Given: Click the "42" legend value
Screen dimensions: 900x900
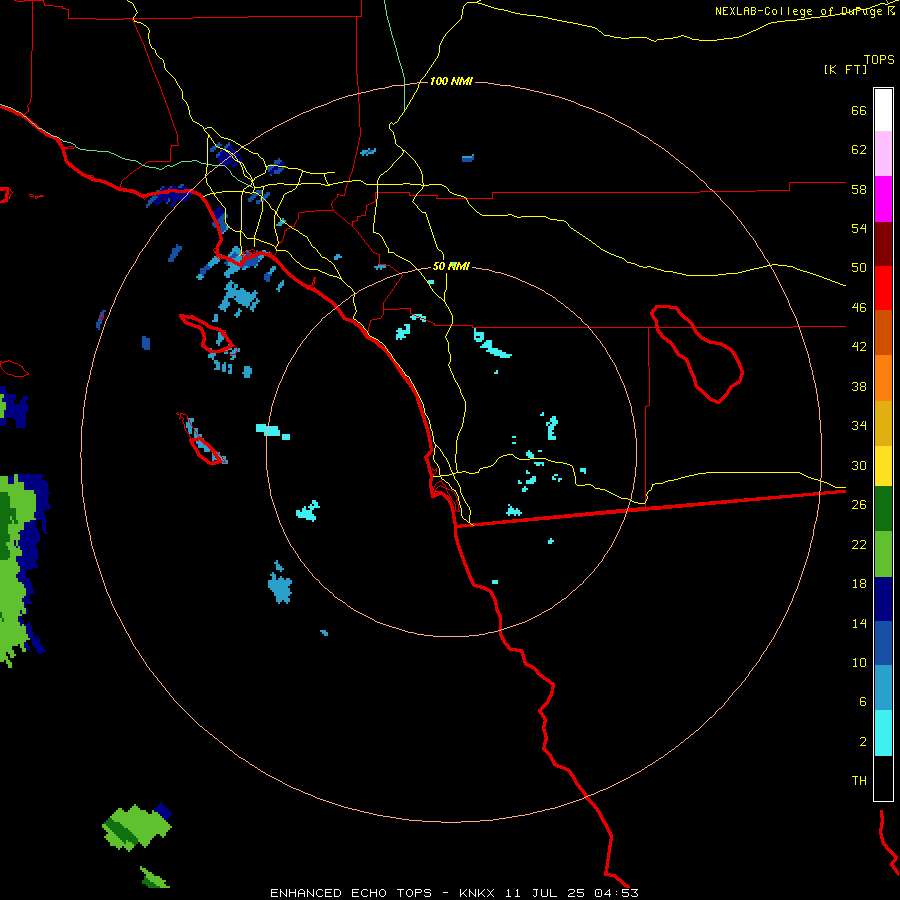Looking at the screenshot, I should 859,347.
